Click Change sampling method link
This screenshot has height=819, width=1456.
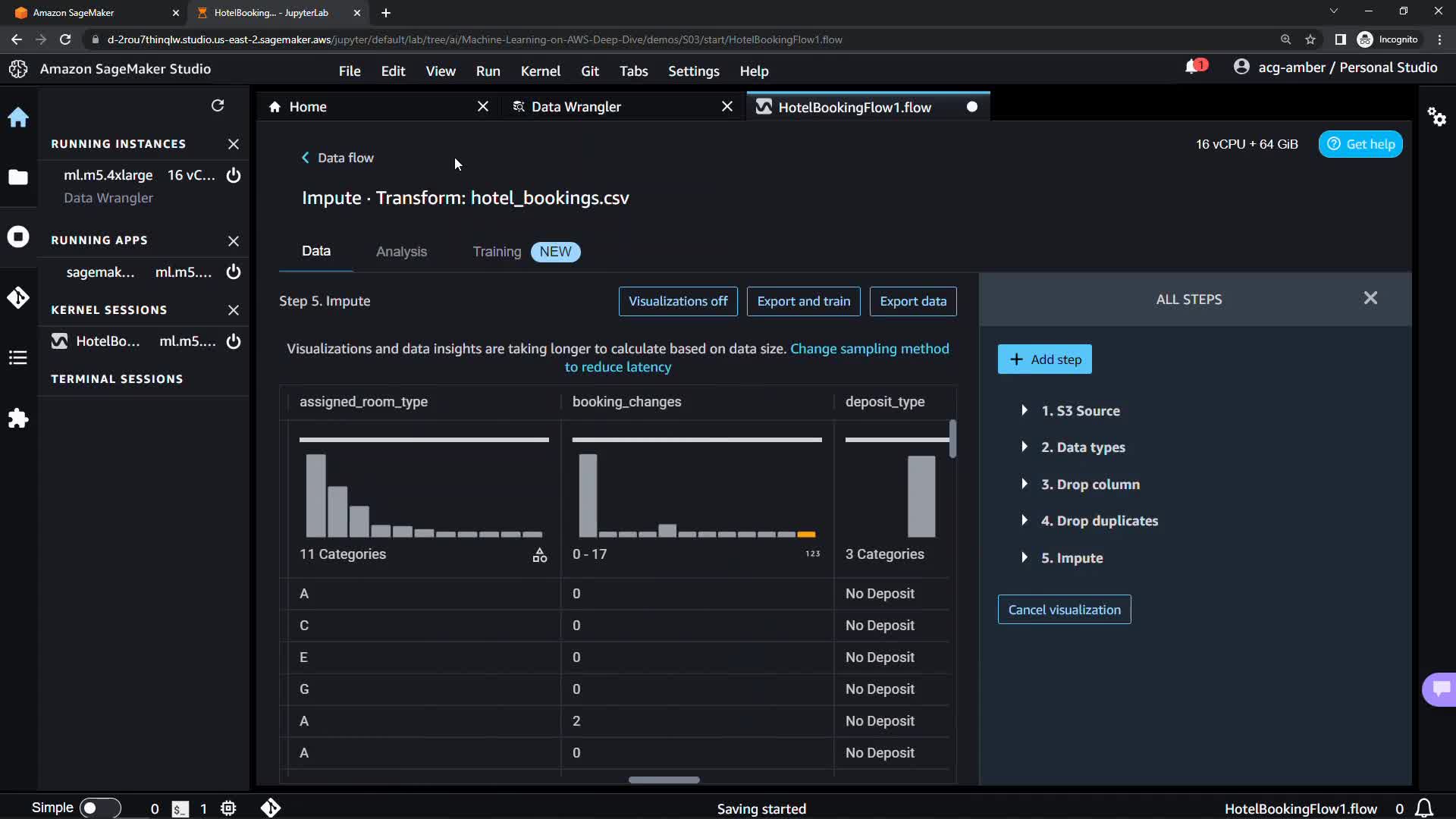(869, 349)
